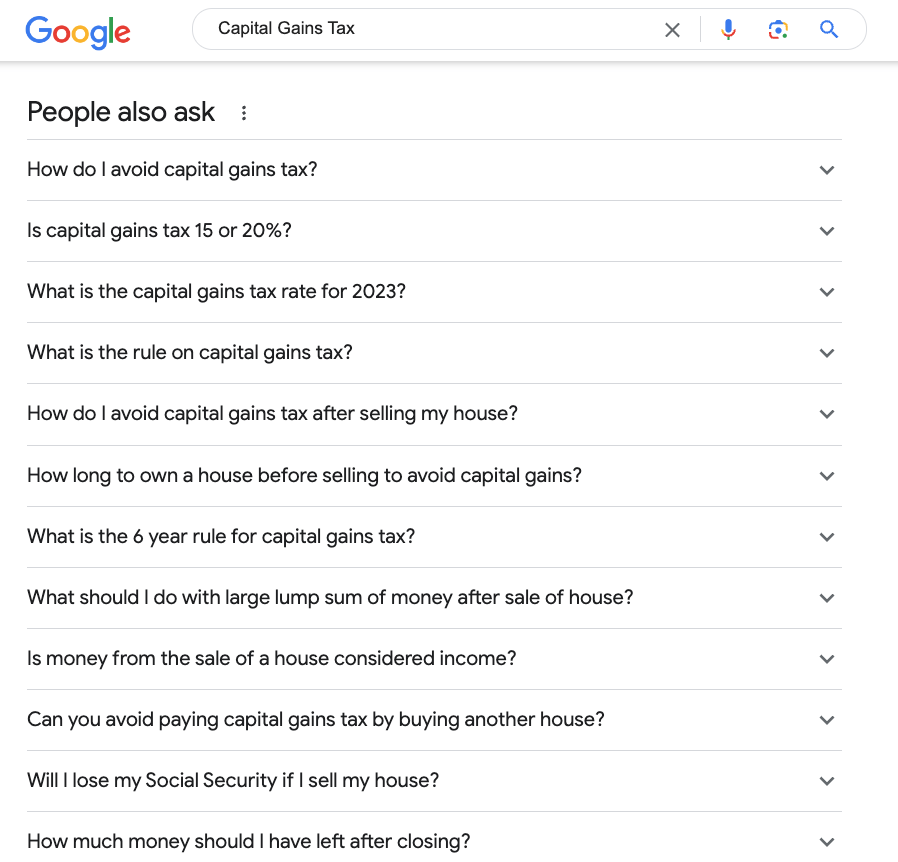Expand 'Is money from a house sale income?'
Screen dimensions: 898x862
click(x=827, y=659)
